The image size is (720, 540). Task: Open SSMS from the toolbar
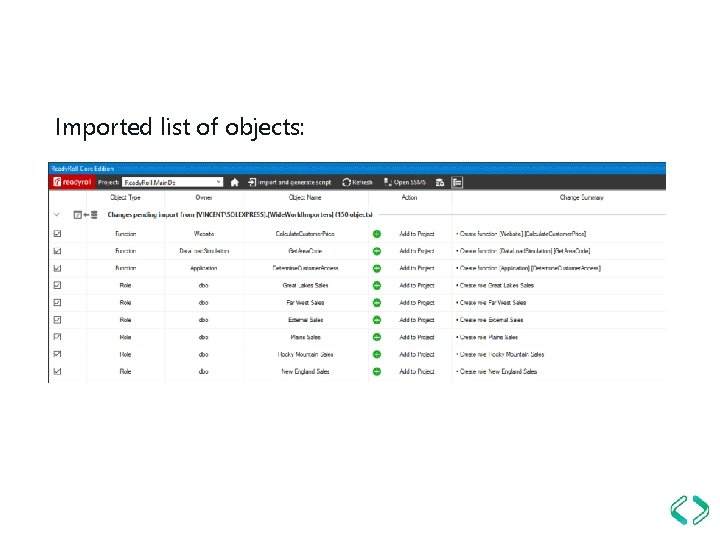coord(405,182)
